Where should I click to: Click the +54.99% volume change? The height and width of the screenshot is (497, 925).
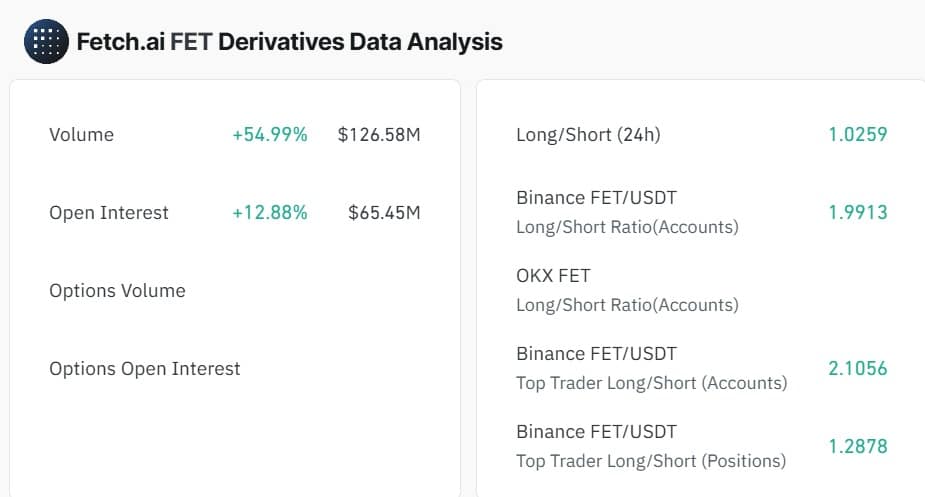click(x=269, y=134)
